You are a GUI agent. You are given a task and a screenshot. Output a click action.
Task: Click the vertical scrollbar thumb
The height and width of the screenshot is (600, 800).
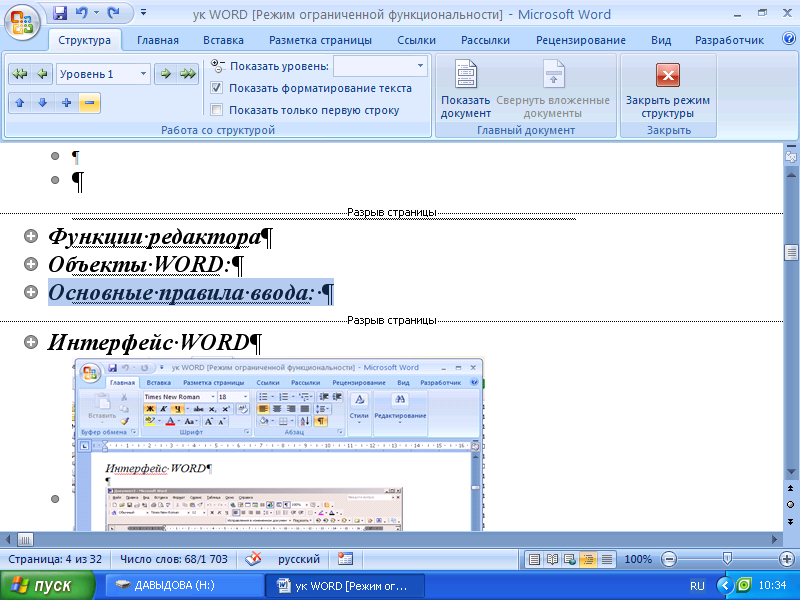[x=791, y=253]
